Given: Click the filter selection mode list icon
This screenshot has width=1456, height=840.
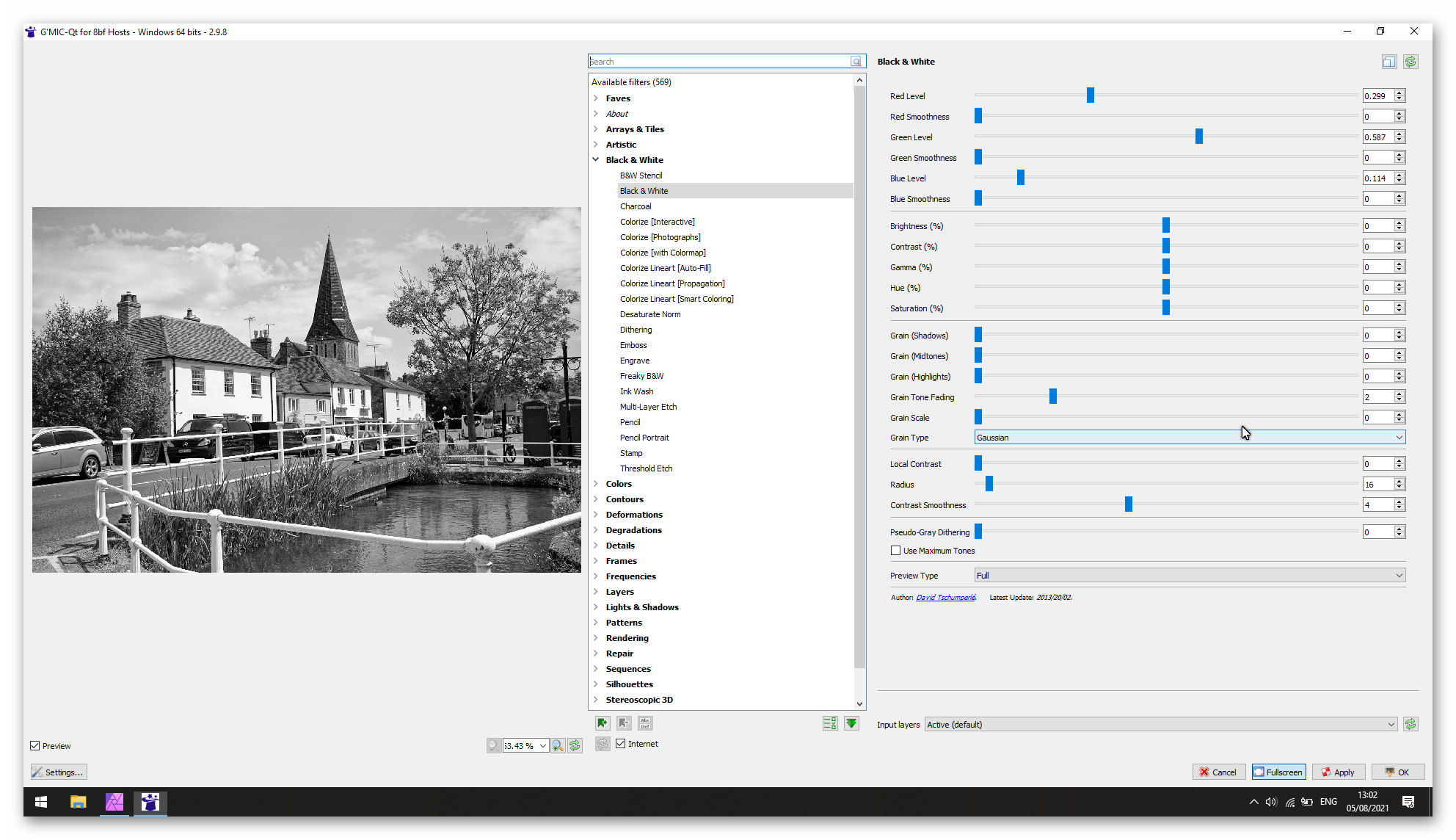Looking at the screenshot, I should (x=830, y=723).
